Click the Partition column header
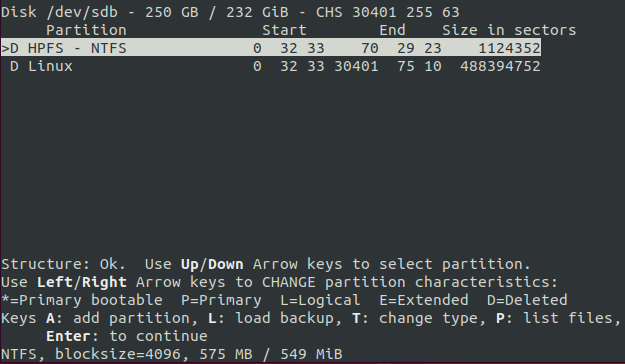Image resolution: width=625 pixels, height=364 pixels. point(86,30)
